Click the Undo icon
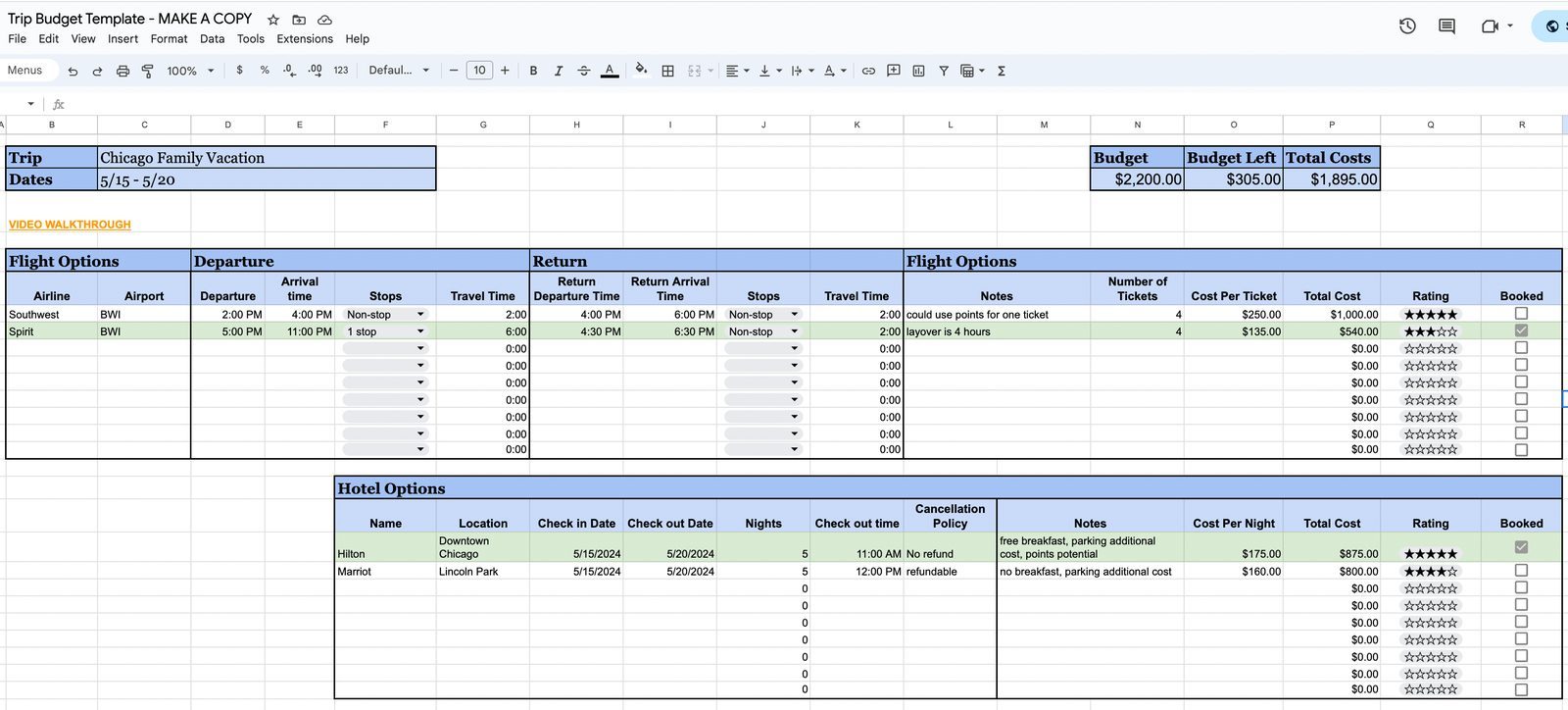1568x710 pixels. 73,71
